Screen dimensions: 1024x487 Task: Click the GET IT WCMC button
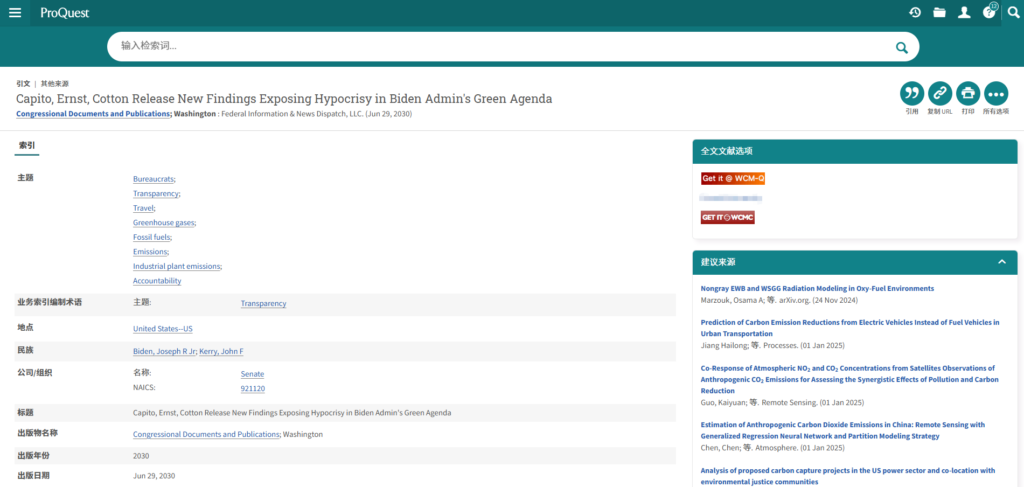[x=727, y=217]
